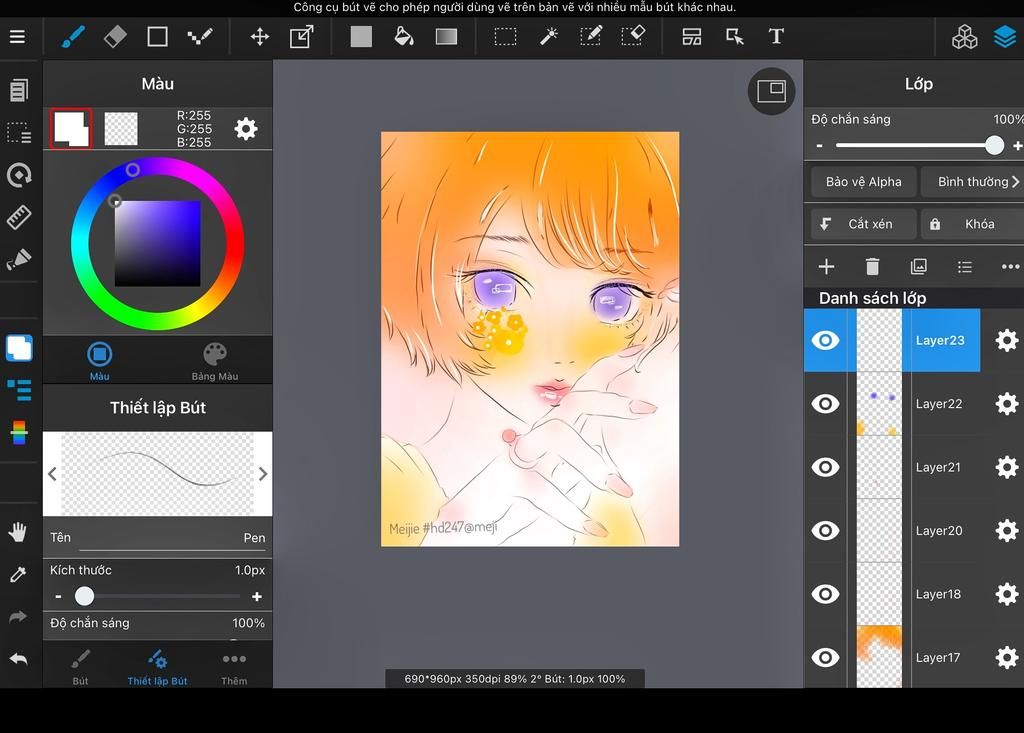
Task: Open Layer23 settings gear
Action: coord(1006,340)
